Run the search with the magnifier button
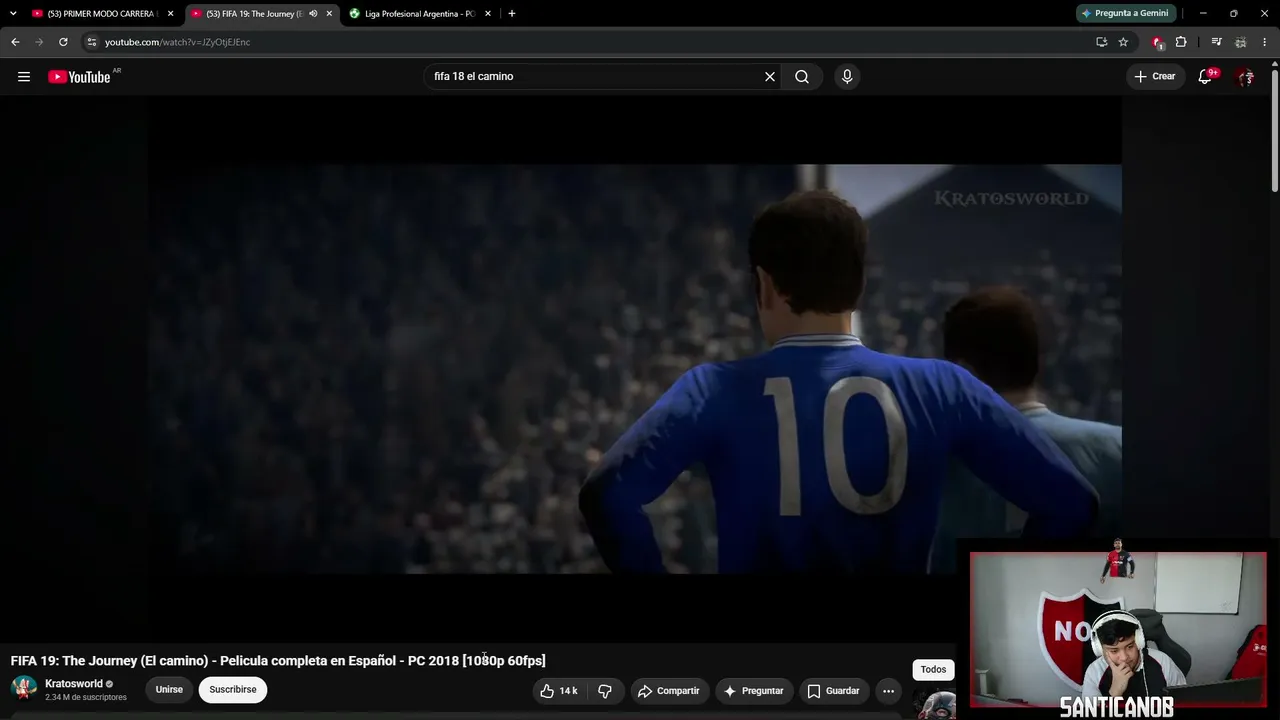 pos(802,77)
